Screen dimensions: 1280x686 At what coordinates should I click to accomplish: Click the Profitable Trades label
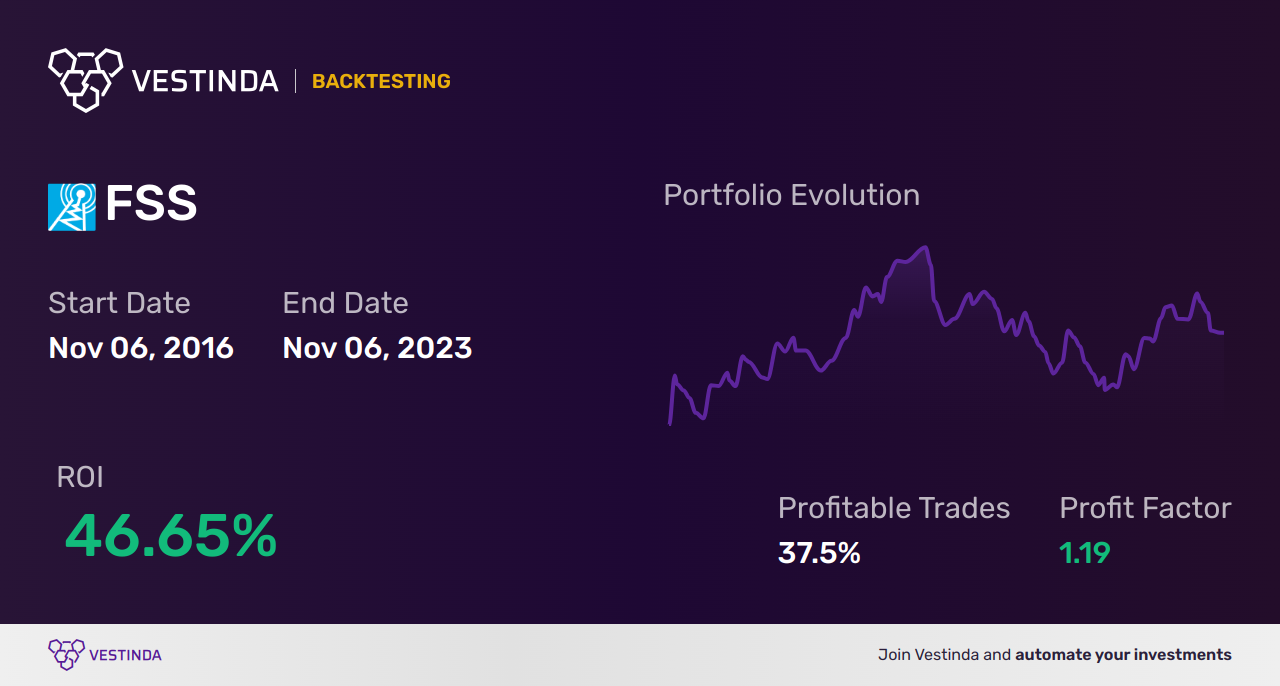coord(894,508)
